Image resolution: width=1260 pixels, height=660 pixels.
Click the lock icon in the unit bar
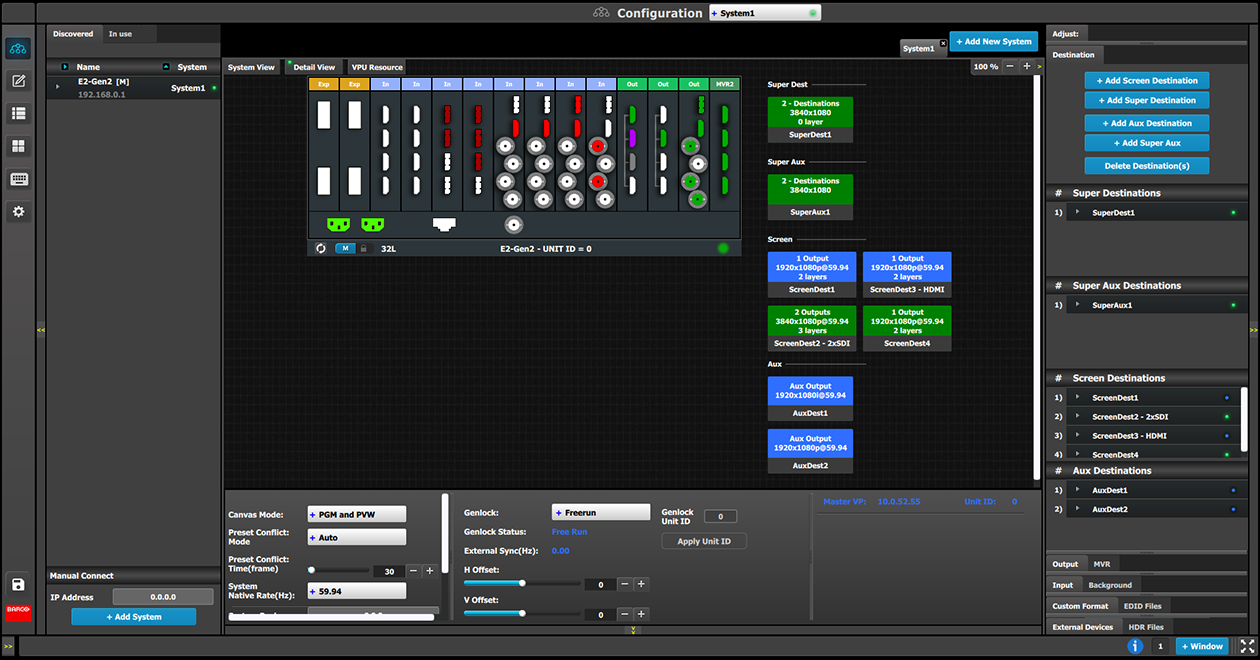pos(363,248)
